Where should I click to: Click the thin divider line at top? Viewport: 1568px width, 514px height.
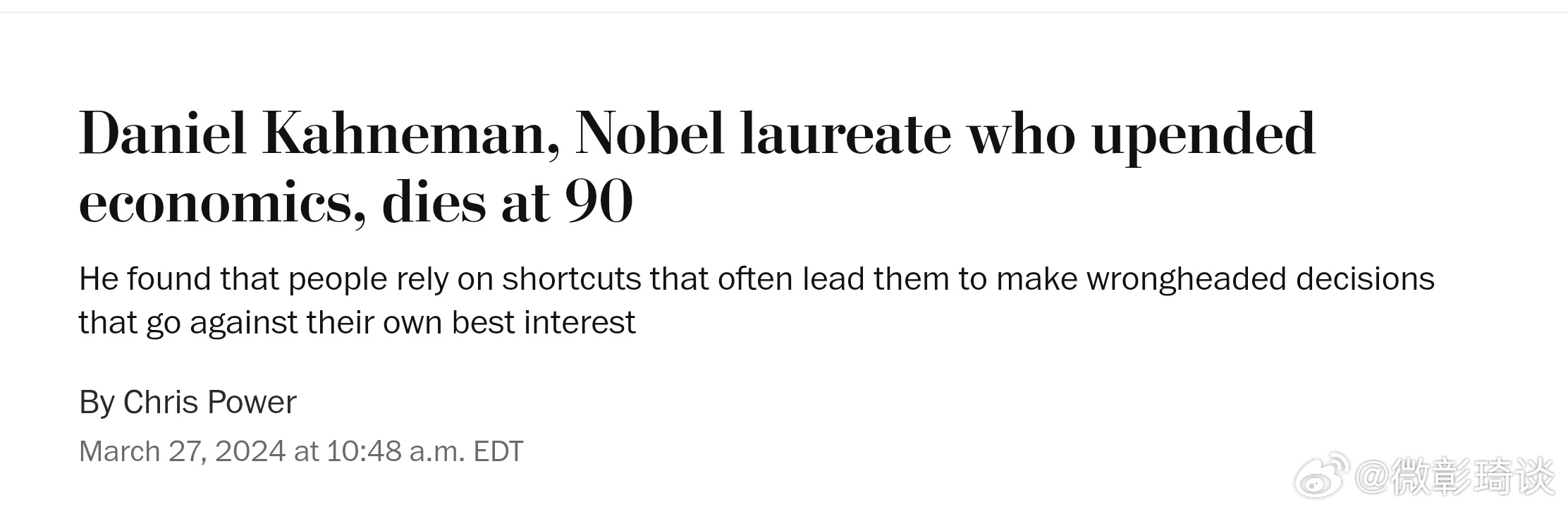pos(784,12)
